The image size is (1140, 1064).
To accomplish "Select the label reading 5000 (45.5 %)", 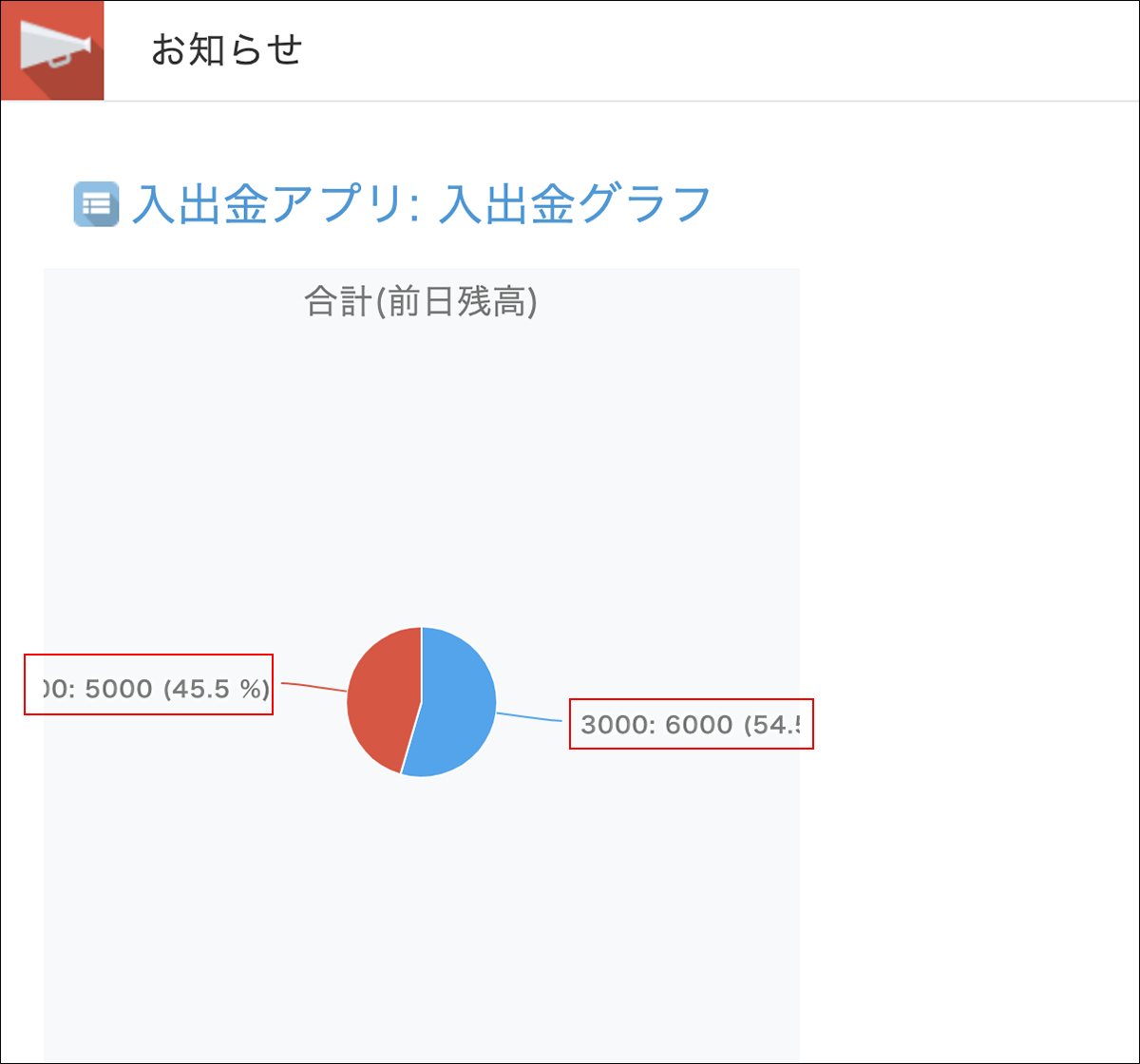I will tap(149, 687).
